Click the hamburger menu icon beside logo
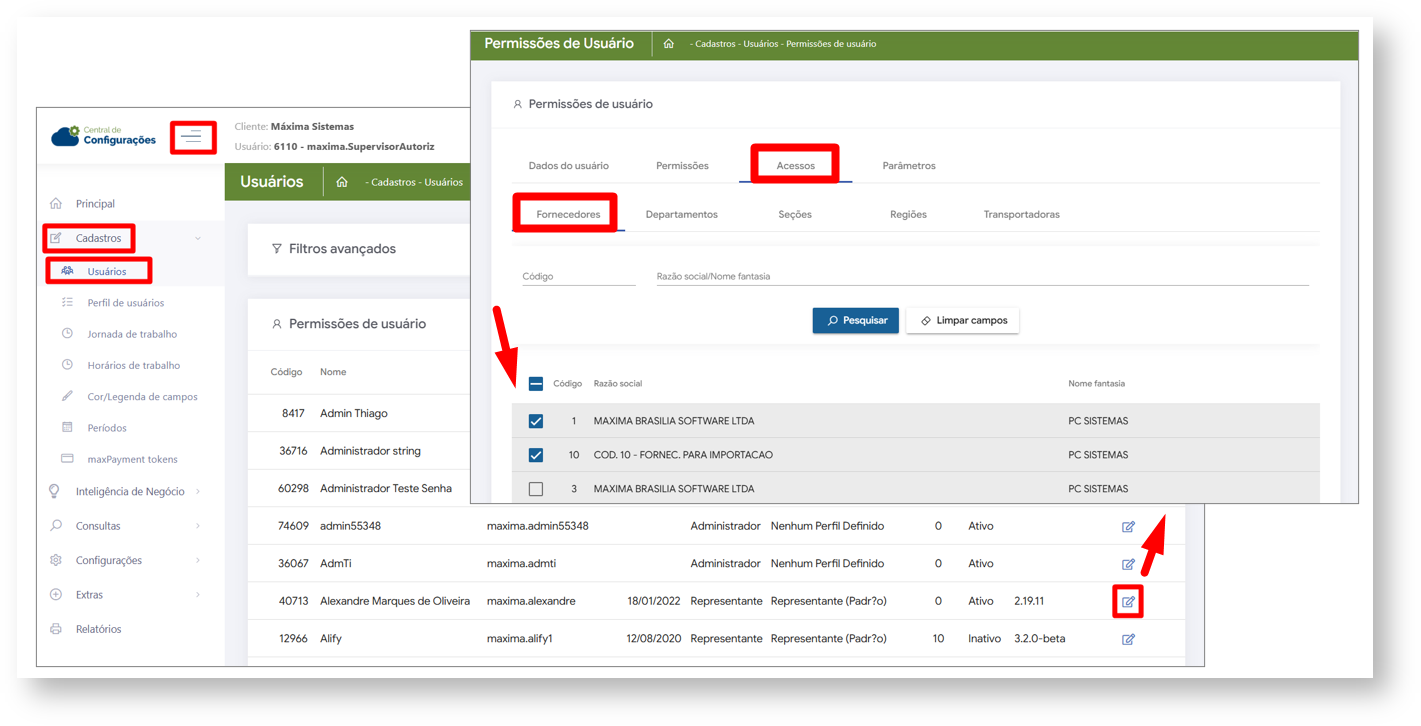Viewport: 1421px width, 726px height. coord(193,137)
